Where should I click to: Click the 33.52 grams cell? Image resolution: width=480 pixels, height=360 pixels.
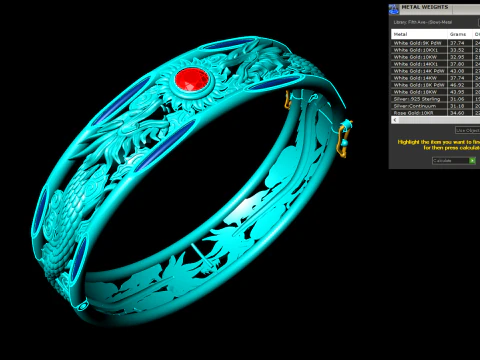460,50
